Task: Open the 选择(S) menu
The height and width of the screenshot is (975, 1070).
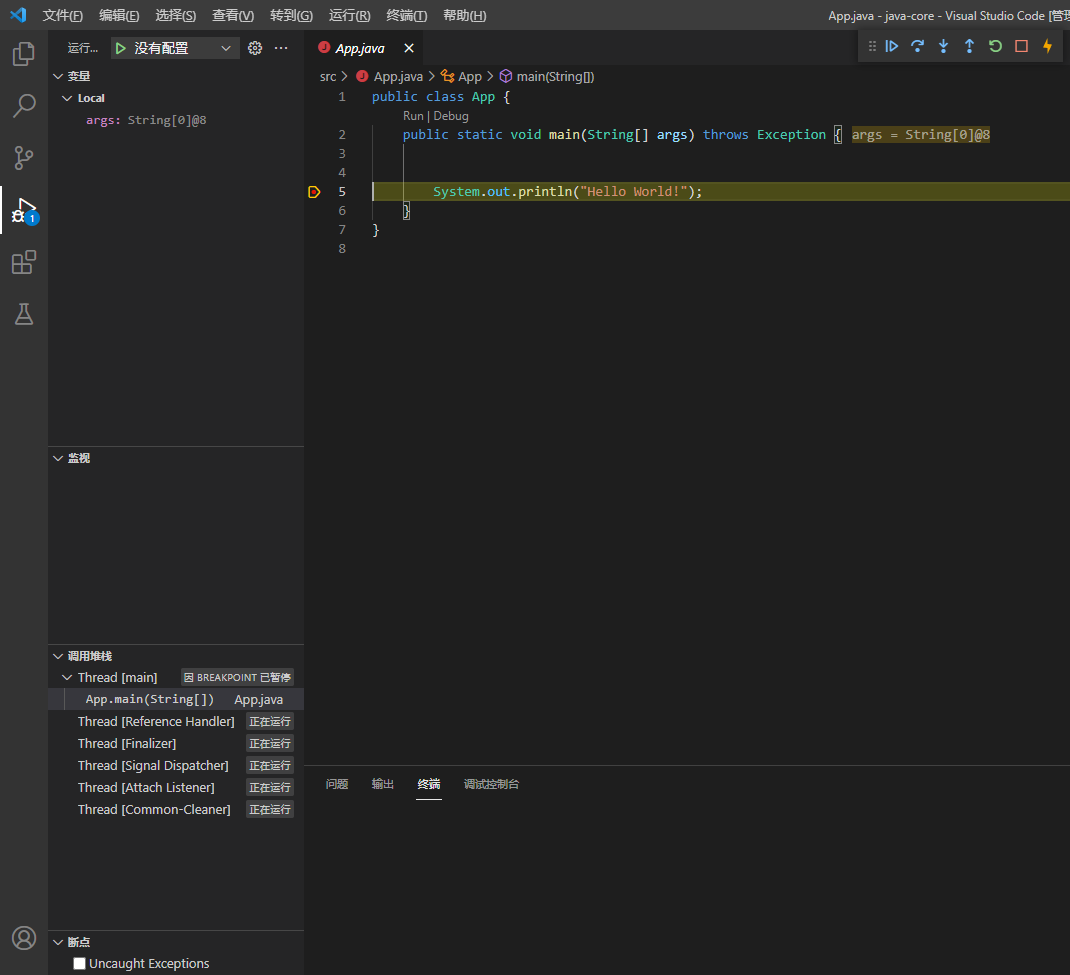Action: coord(176,16)
